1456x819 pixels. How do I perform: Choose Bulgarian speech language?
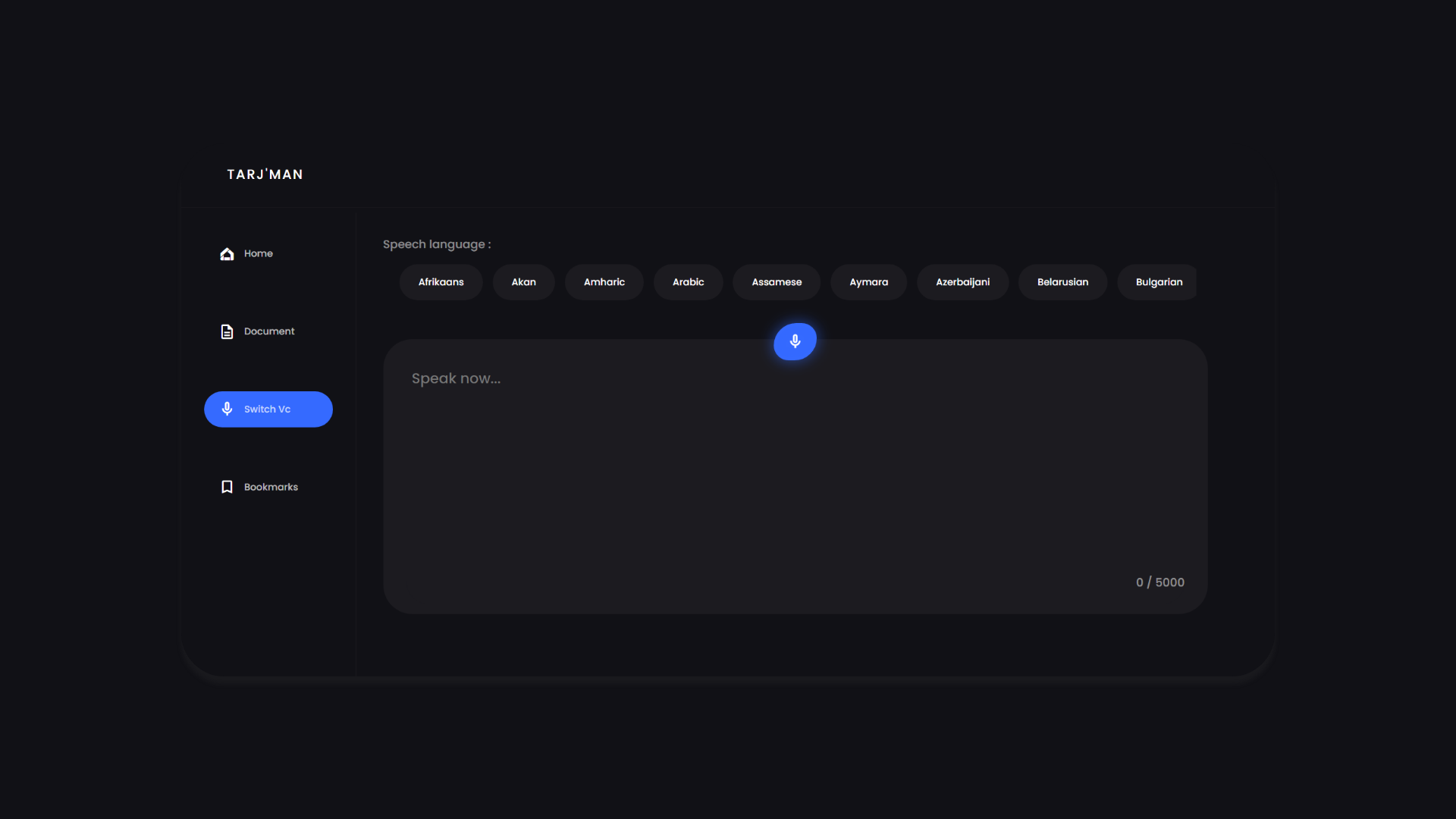(x=1157, y=282)
